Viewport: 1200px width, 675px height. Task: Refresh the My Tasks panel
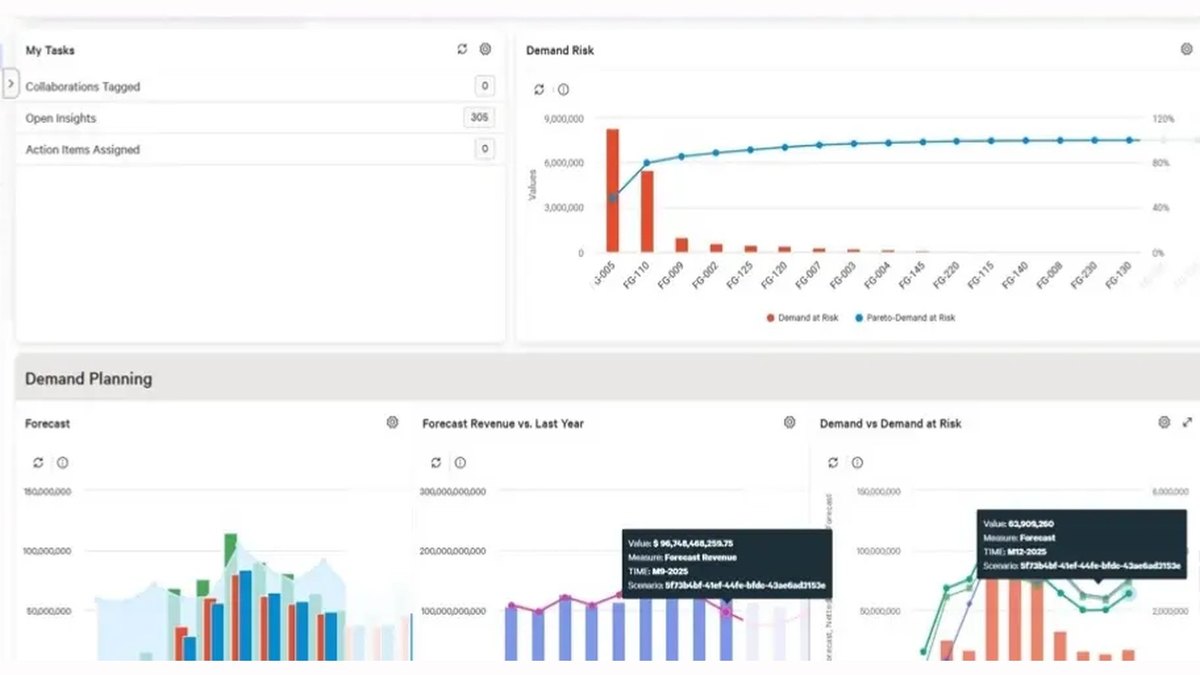(462, 49)
